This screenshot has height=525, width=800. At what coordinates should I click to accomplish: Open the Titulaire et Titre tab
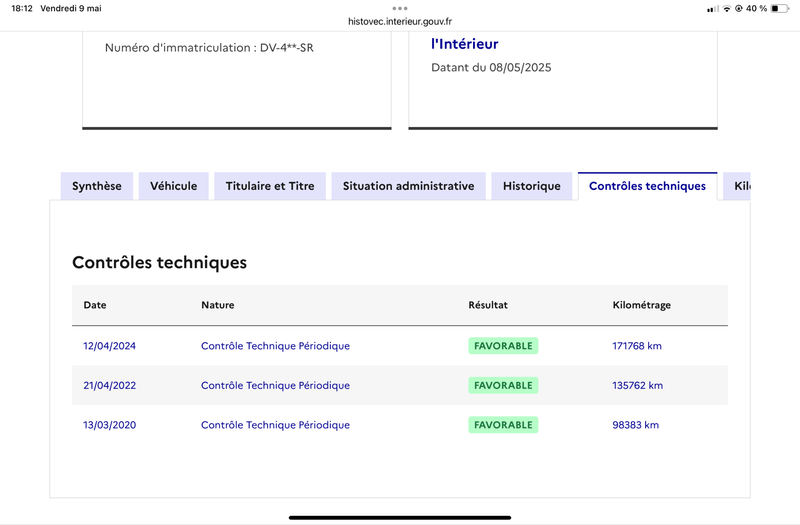pyautogui.click(x=270, y=186)
